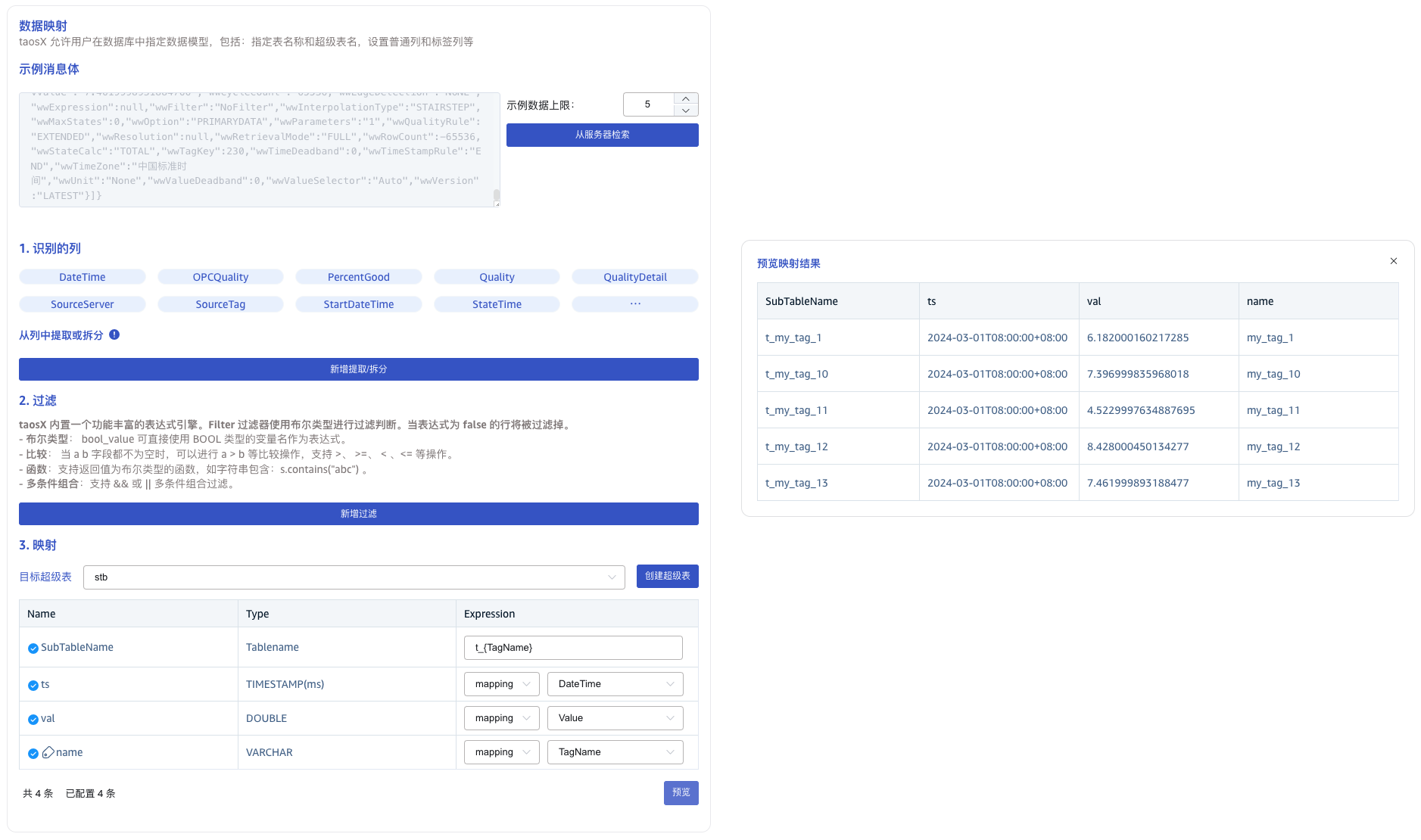Viewport: 1421px width, 840px height.
Task: Increase the 示例数据上限 value with up arrow
Action: point(685,98)
